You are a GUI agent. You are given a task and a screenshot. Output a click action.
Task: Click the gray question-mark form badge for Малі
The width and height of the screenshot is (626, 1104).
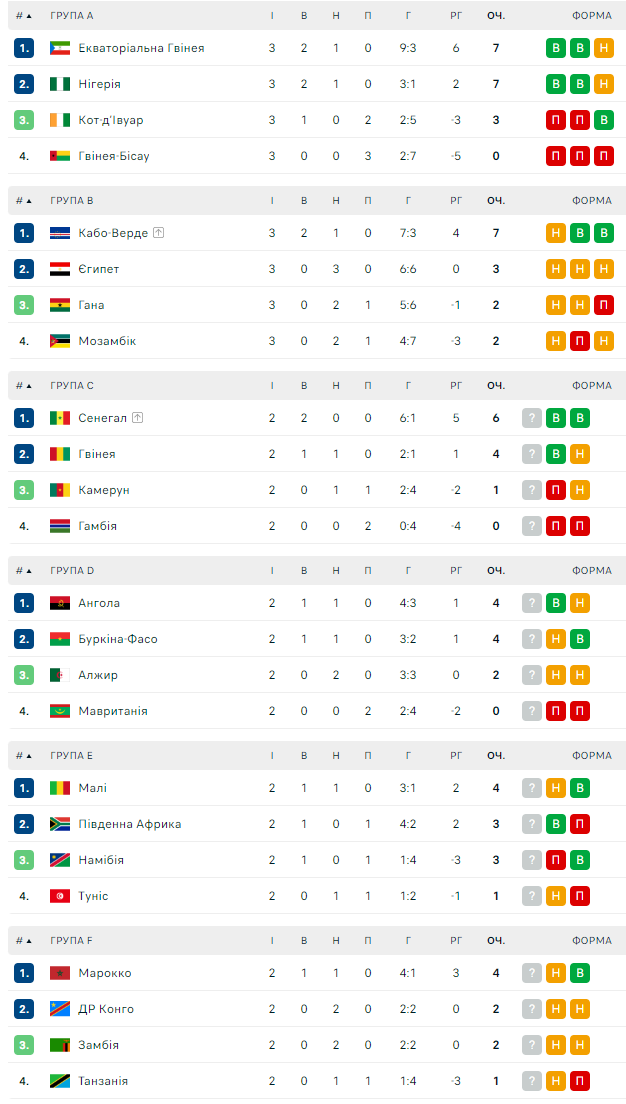[532, 788]
